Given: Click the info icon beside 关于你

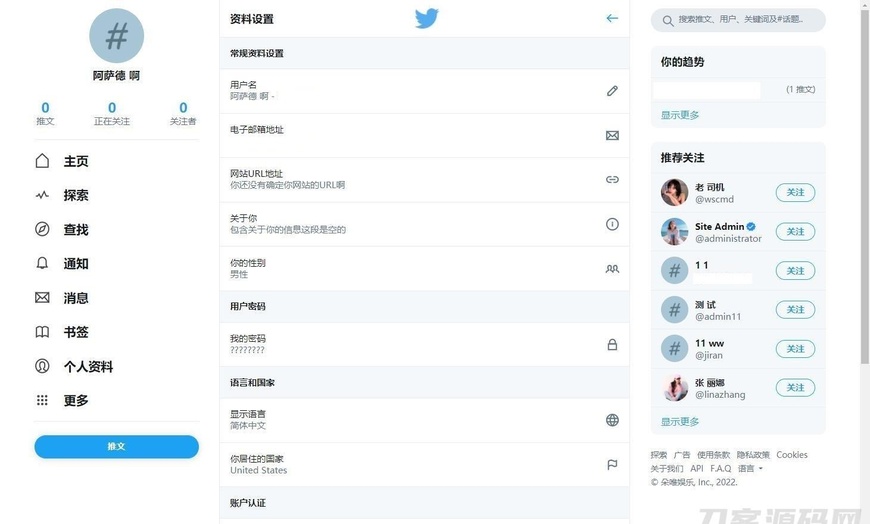Looking at the screenshot, I should 612,224.
